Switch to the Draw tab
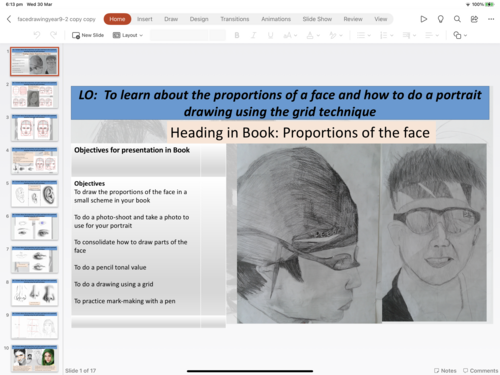Viewport: 500px width, 375px height. [171, 19]
